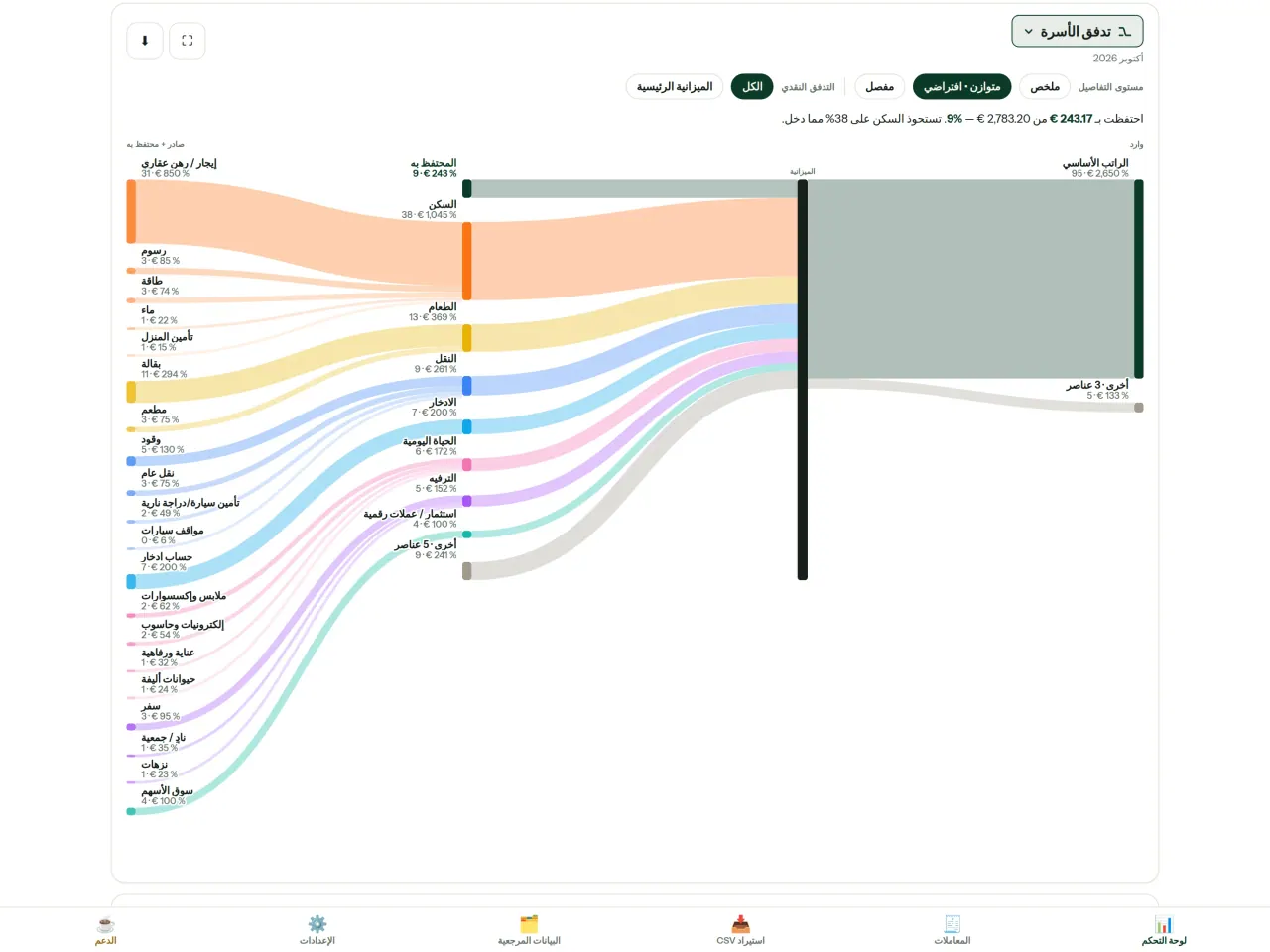Click the الدعم support coffee icon
Viewport: 1270px width, 952px height.
click(x=106, y=924)
